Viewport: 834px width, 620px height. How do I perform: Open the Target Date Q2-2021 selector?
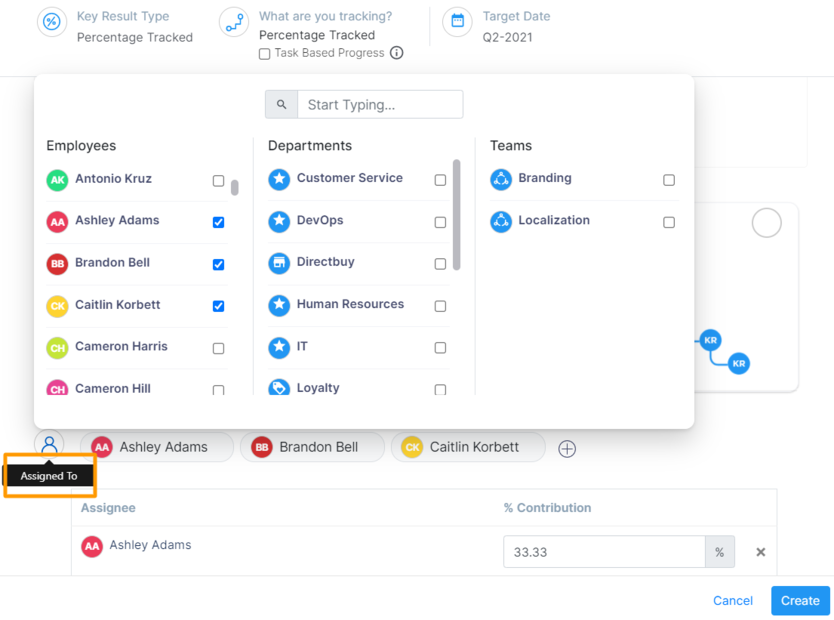point(507,37)
